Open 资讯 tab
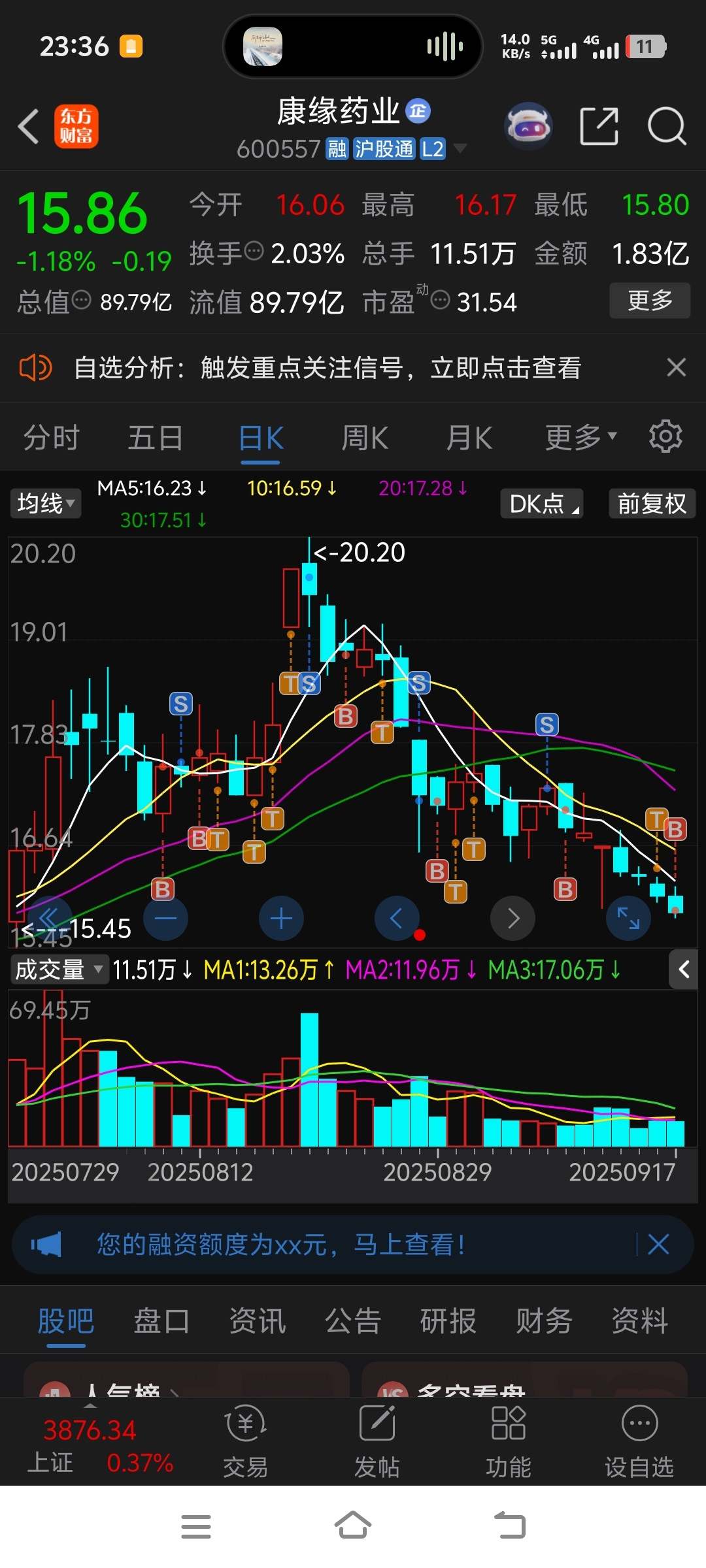 pos(258,1321)
